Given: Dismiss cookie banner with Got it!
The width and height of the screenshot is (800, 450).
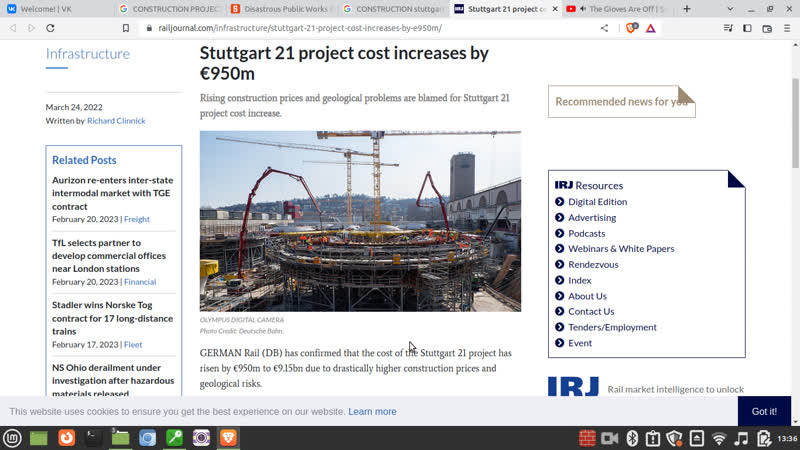Looking at the screenshot, I should [764, 411].
